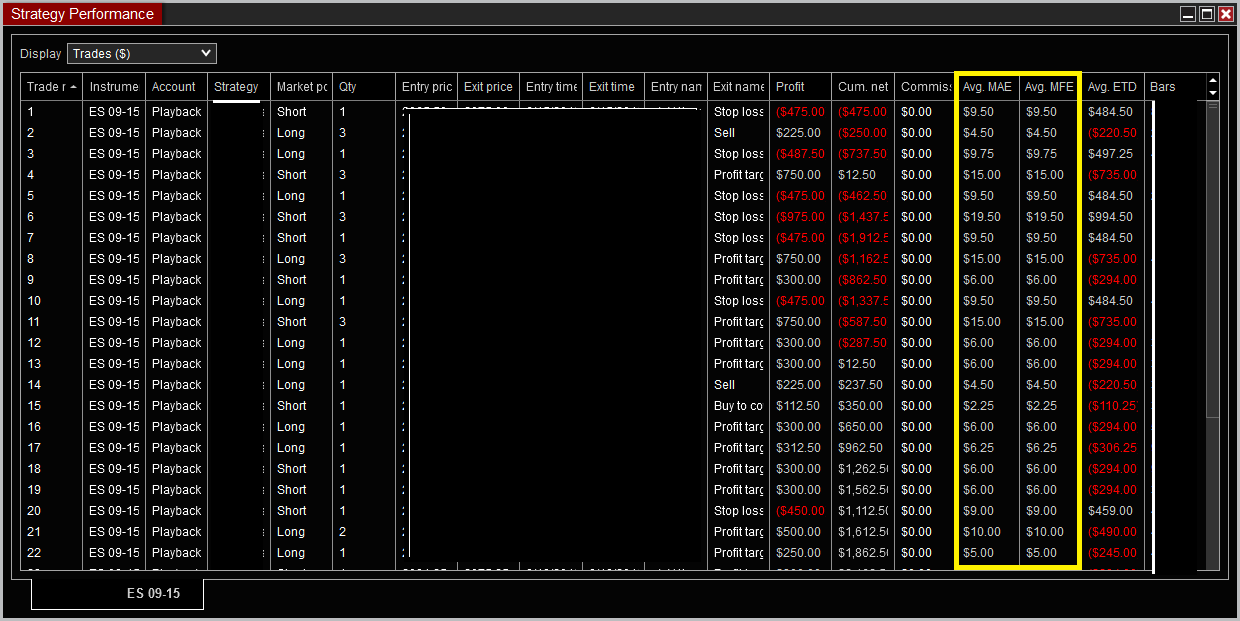
Task: Click the Market position column header
Action: [x=301, y=87]
